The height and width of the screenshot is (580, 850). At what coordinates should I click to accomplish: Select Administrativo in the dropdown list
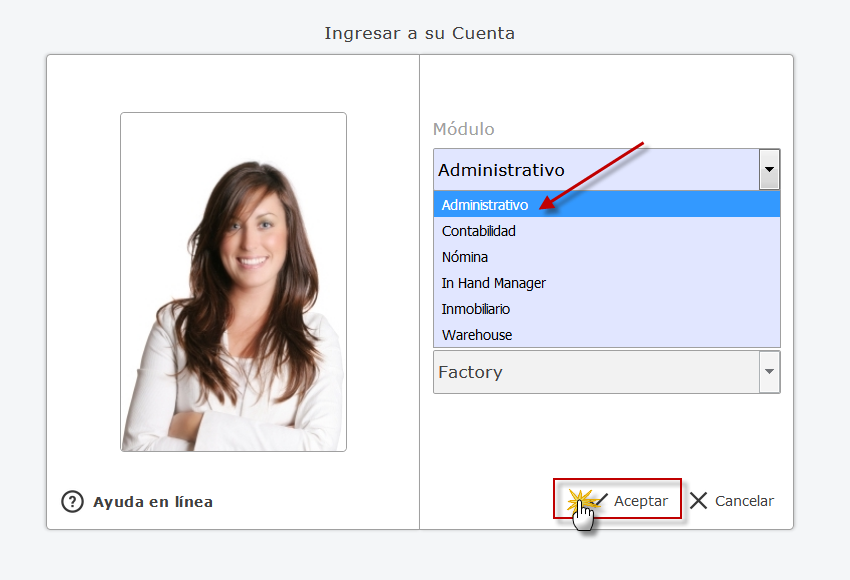(x=607, y=204)
